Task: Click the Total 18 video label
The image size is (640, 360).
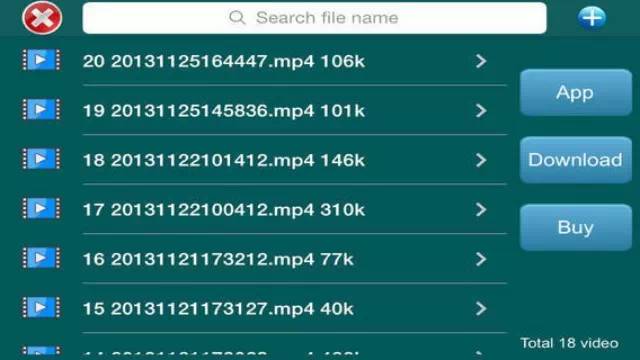Action: 569,343
